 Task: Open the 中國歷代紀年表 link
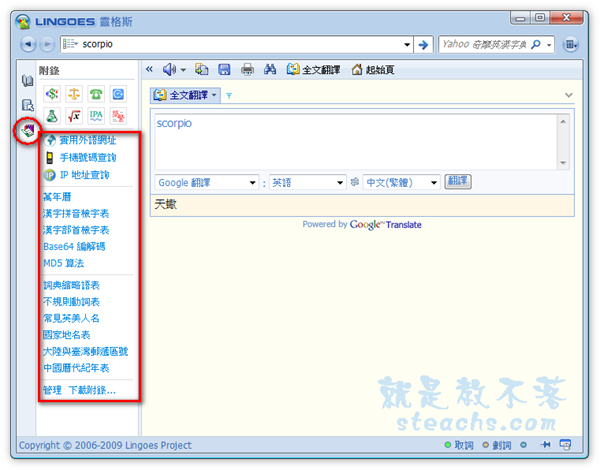point(76,368)
